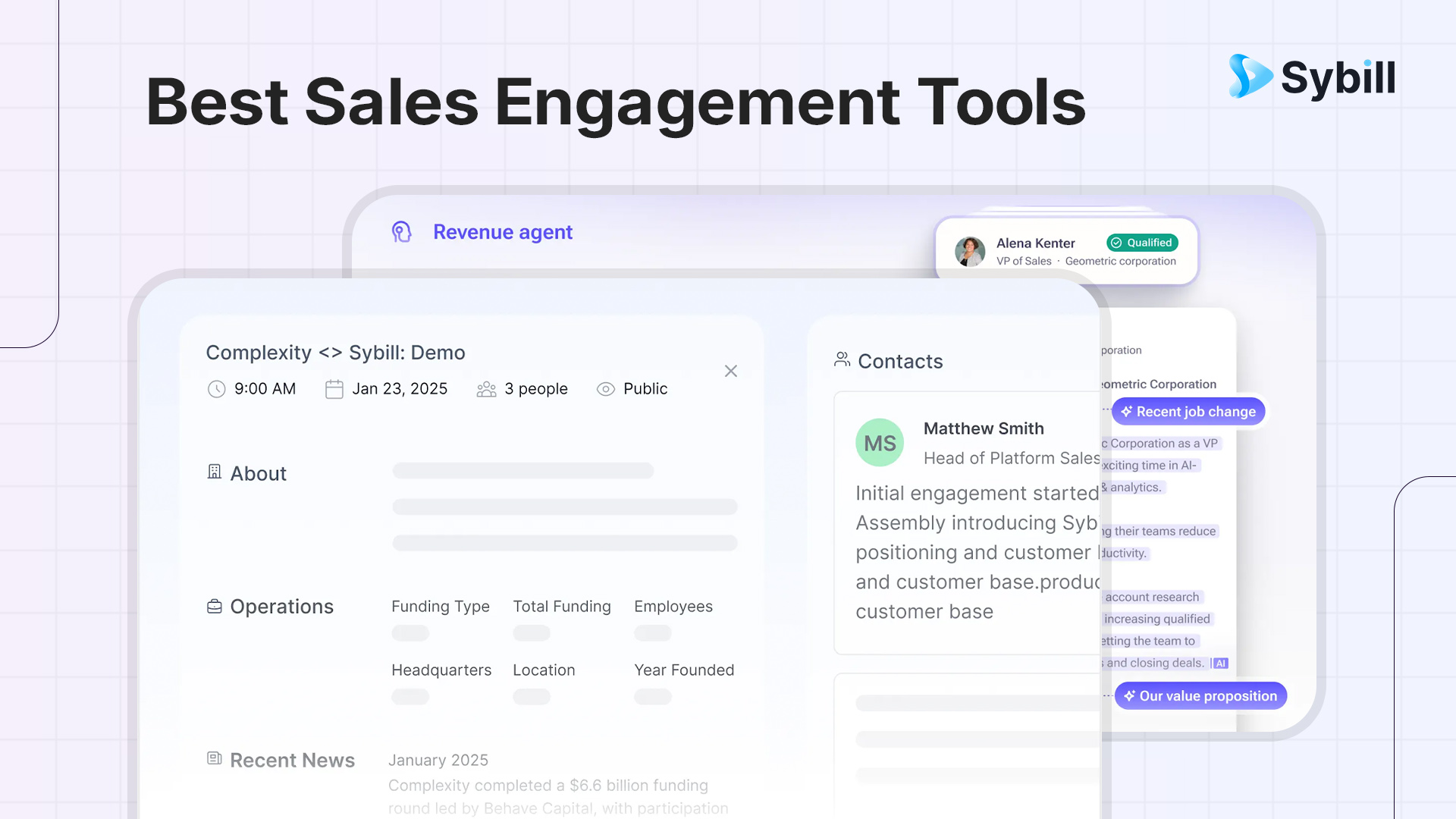1456x819 pixels.
Task: Click the AI badge after closing deals
Action: point(1220,664)
